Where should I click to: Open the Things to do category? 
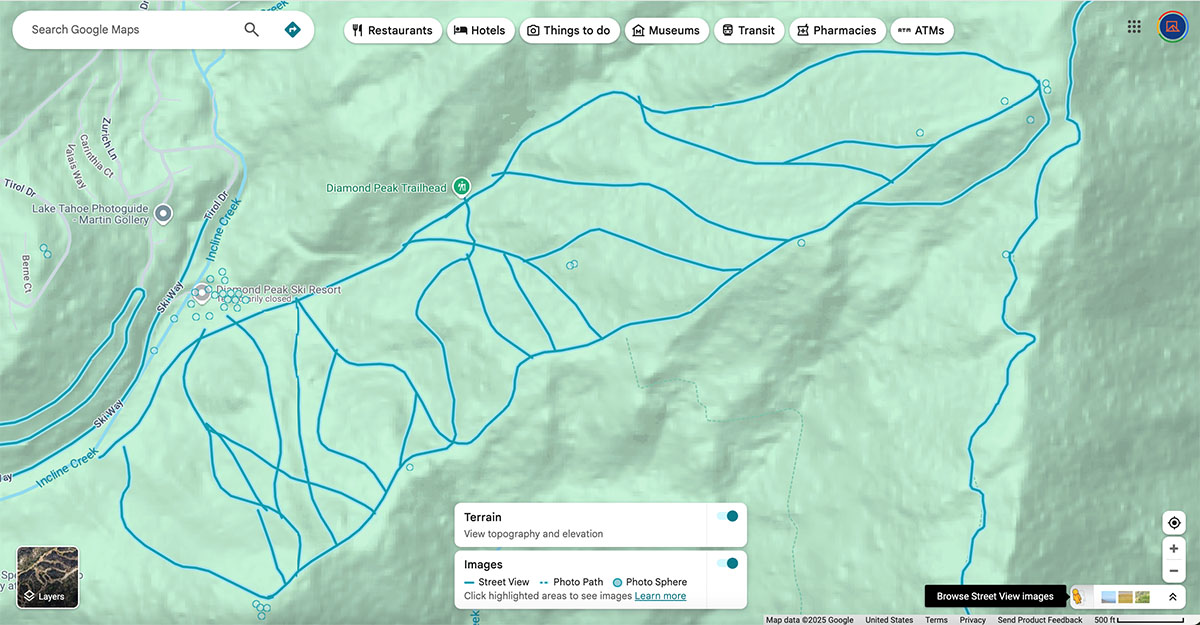pos(569,30)
